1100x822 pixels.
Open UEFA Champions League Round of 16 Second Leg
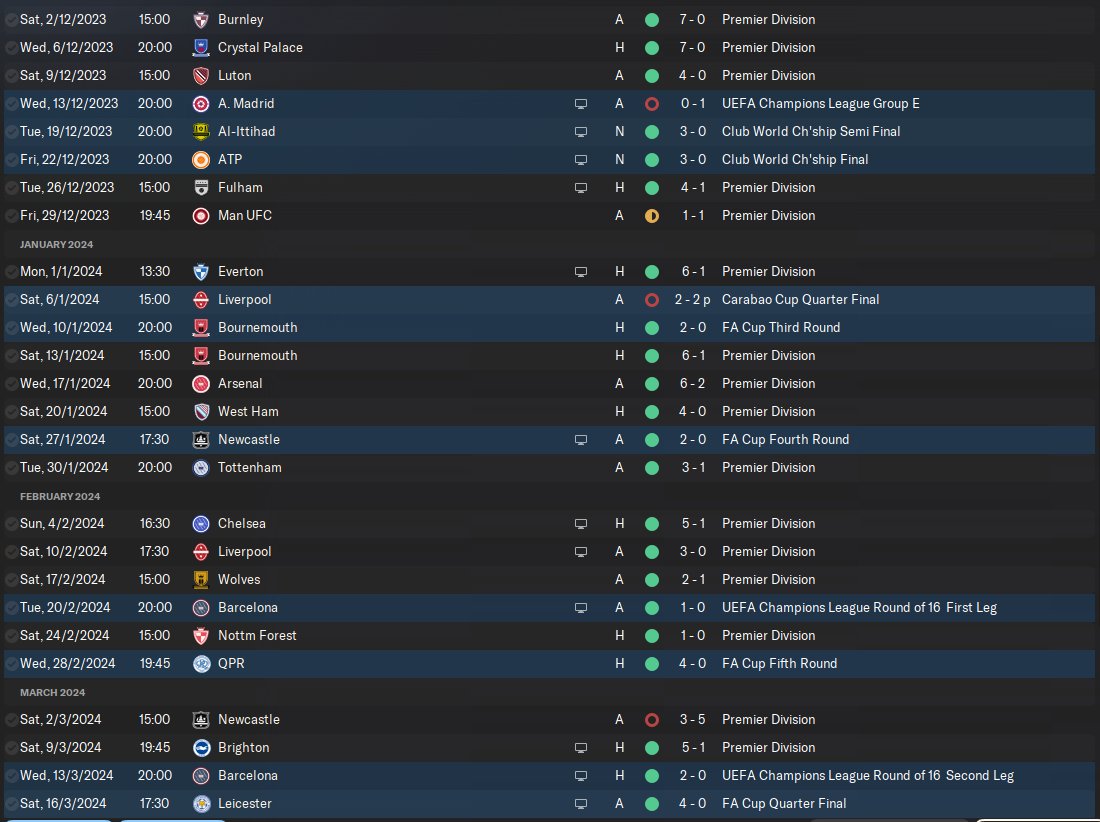(x=867, y=776)
